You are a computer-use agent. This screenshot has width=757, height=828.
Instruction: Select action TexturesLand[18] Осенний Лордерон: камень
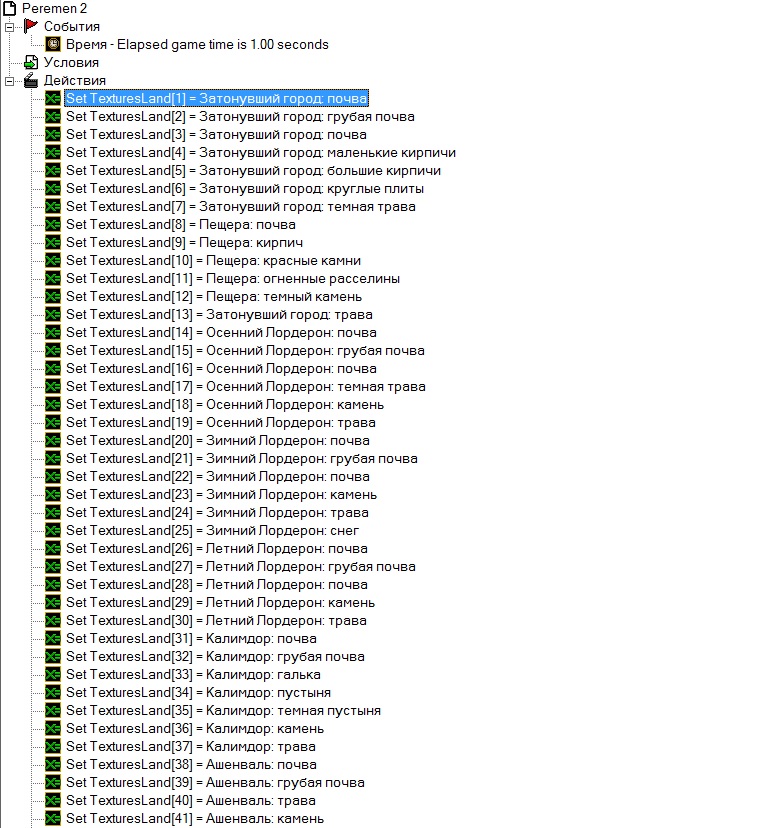225,404
